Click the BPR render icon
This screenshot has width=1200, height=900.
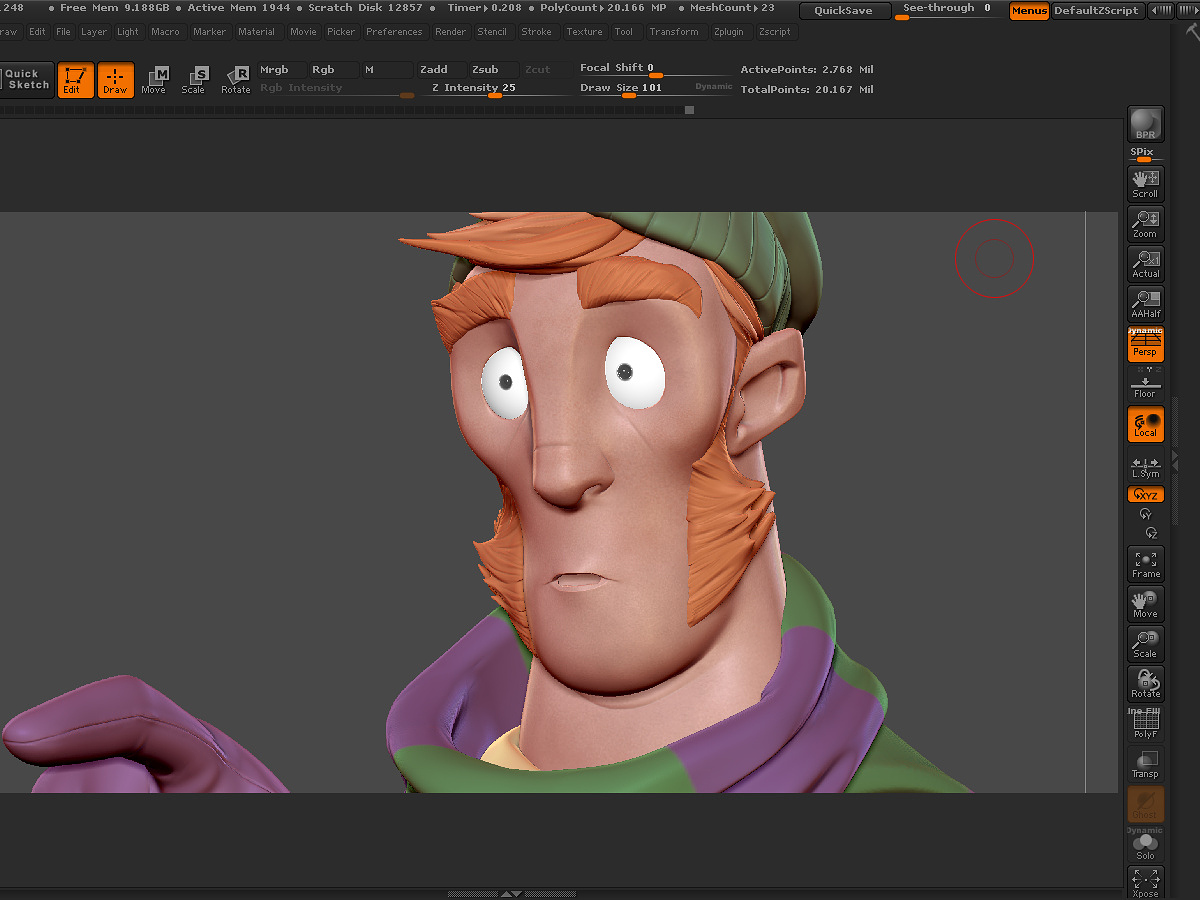pos(1145,125)
